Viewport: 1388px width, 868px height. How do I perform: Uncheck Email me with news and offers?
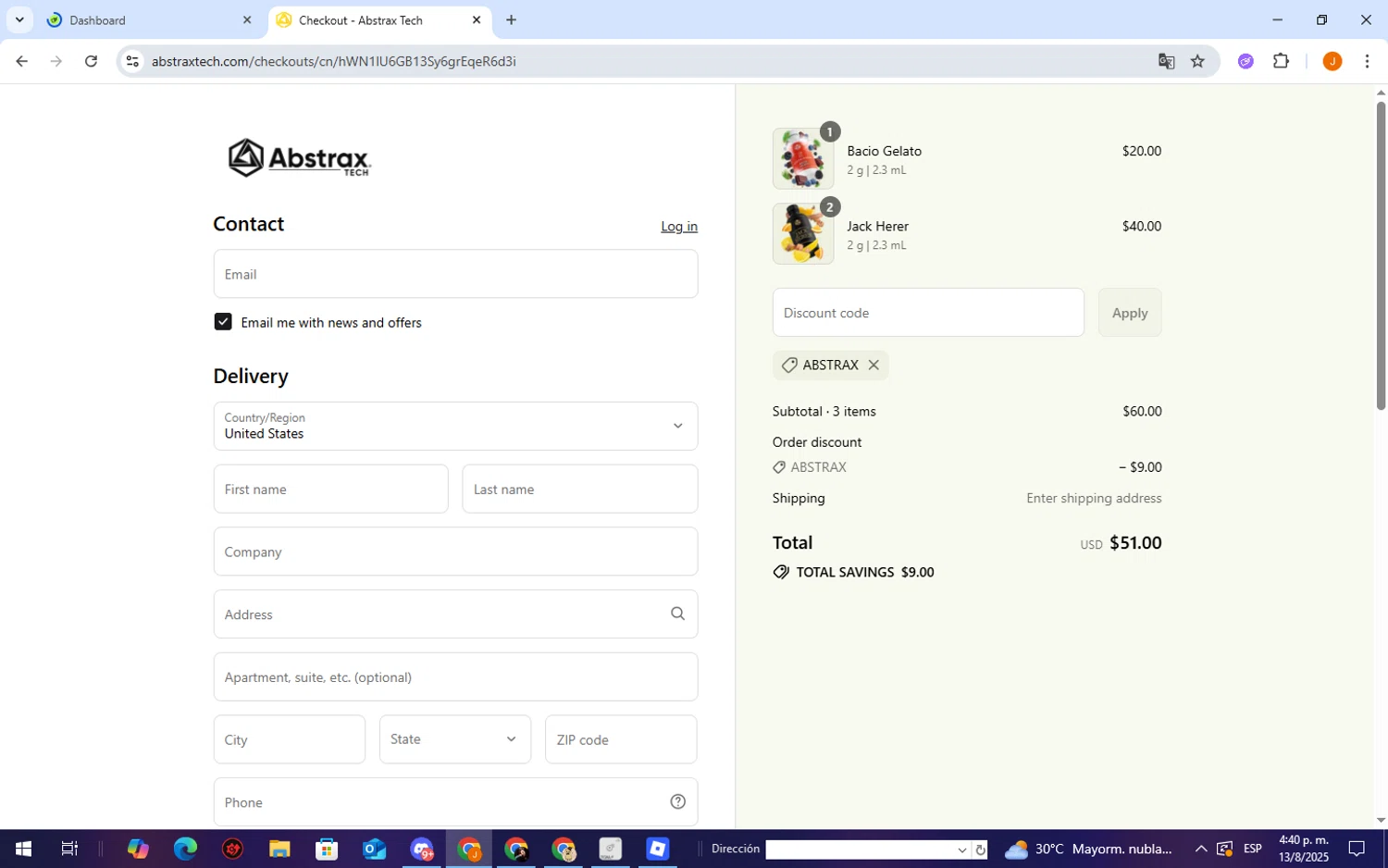tap(223, 321)
